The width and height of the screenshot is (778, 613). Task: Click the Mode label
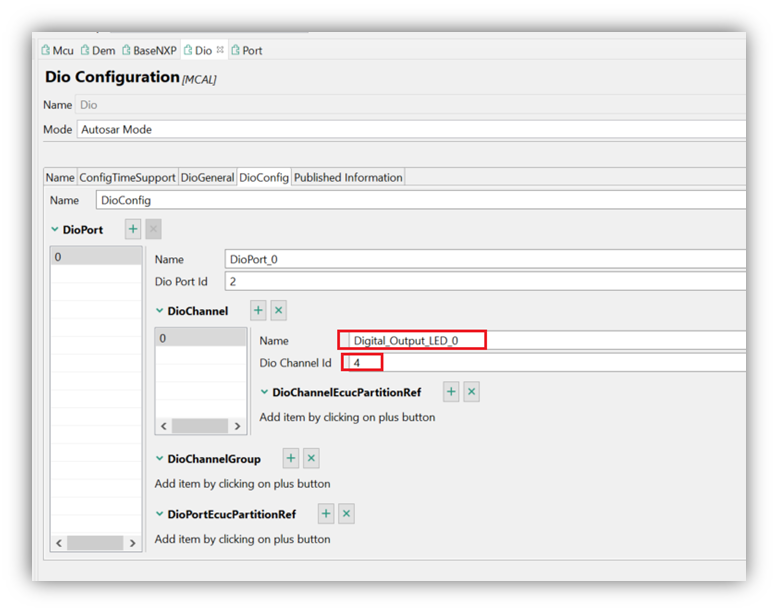pyautogui.click(x=58, y=130)
